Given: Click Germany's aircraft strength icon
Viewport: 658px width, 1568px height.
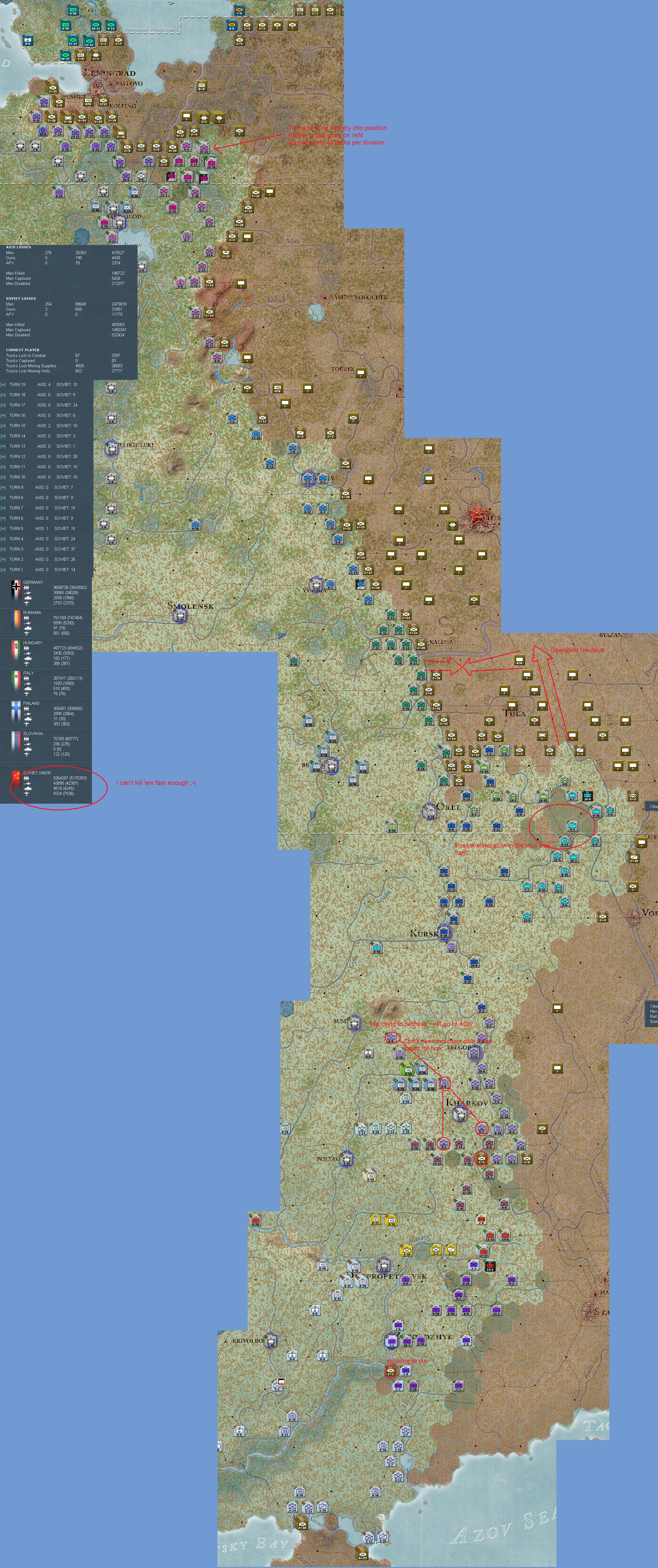Looking at the screenshot, I should click(x=27, y=603).
